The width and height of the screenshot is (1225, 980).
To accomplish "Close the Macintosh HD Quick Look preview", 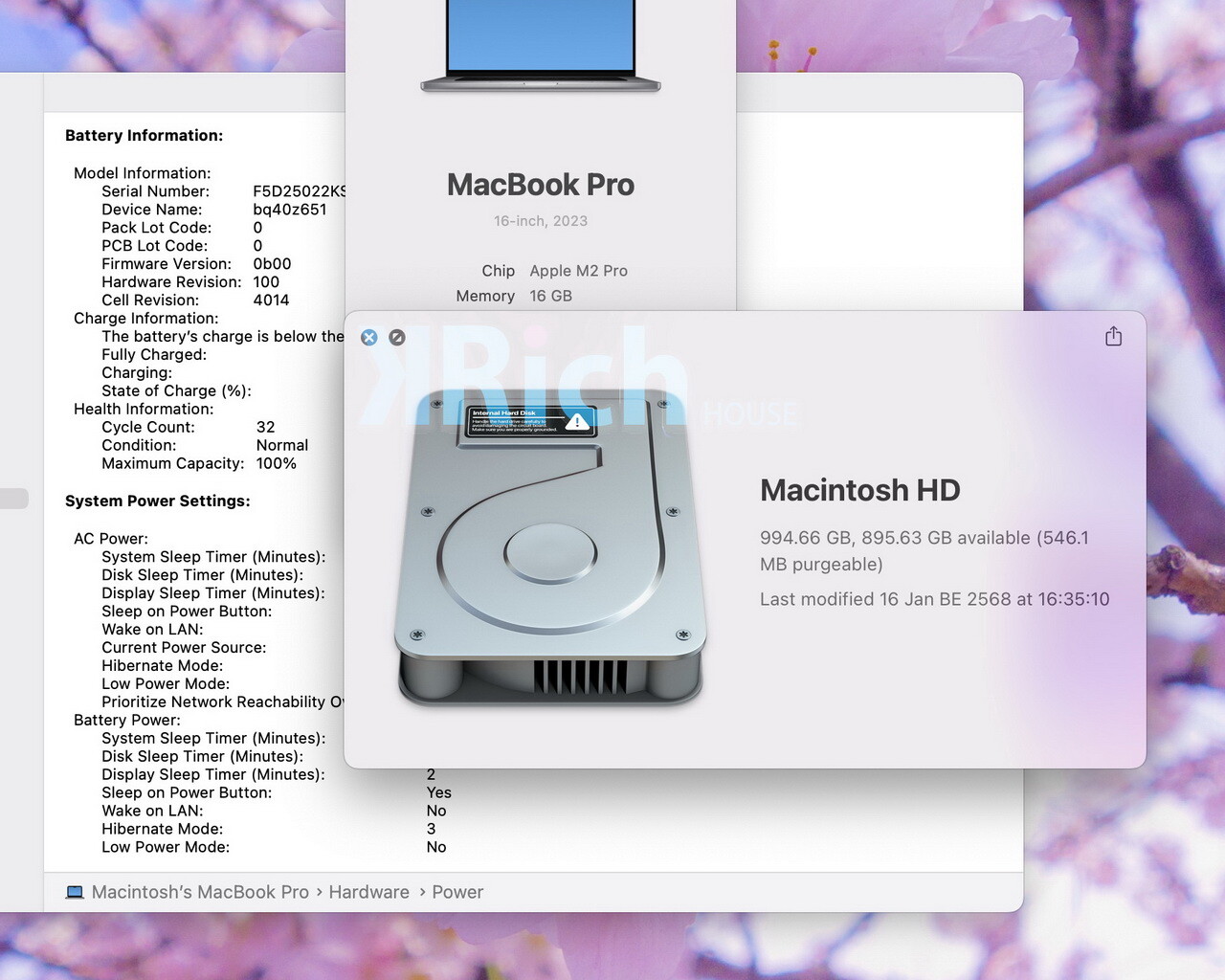I will coord(369,337).
